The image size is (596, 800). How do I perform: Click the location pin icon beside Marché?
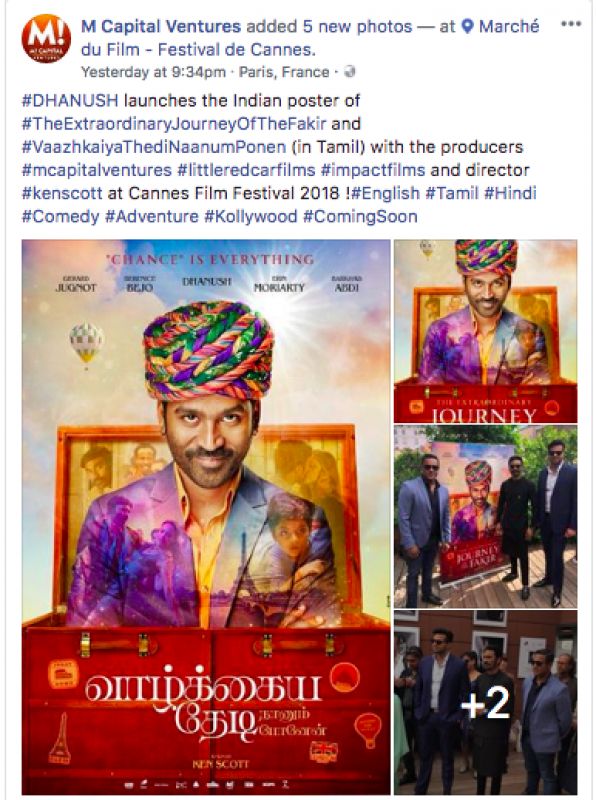(467, 26)
